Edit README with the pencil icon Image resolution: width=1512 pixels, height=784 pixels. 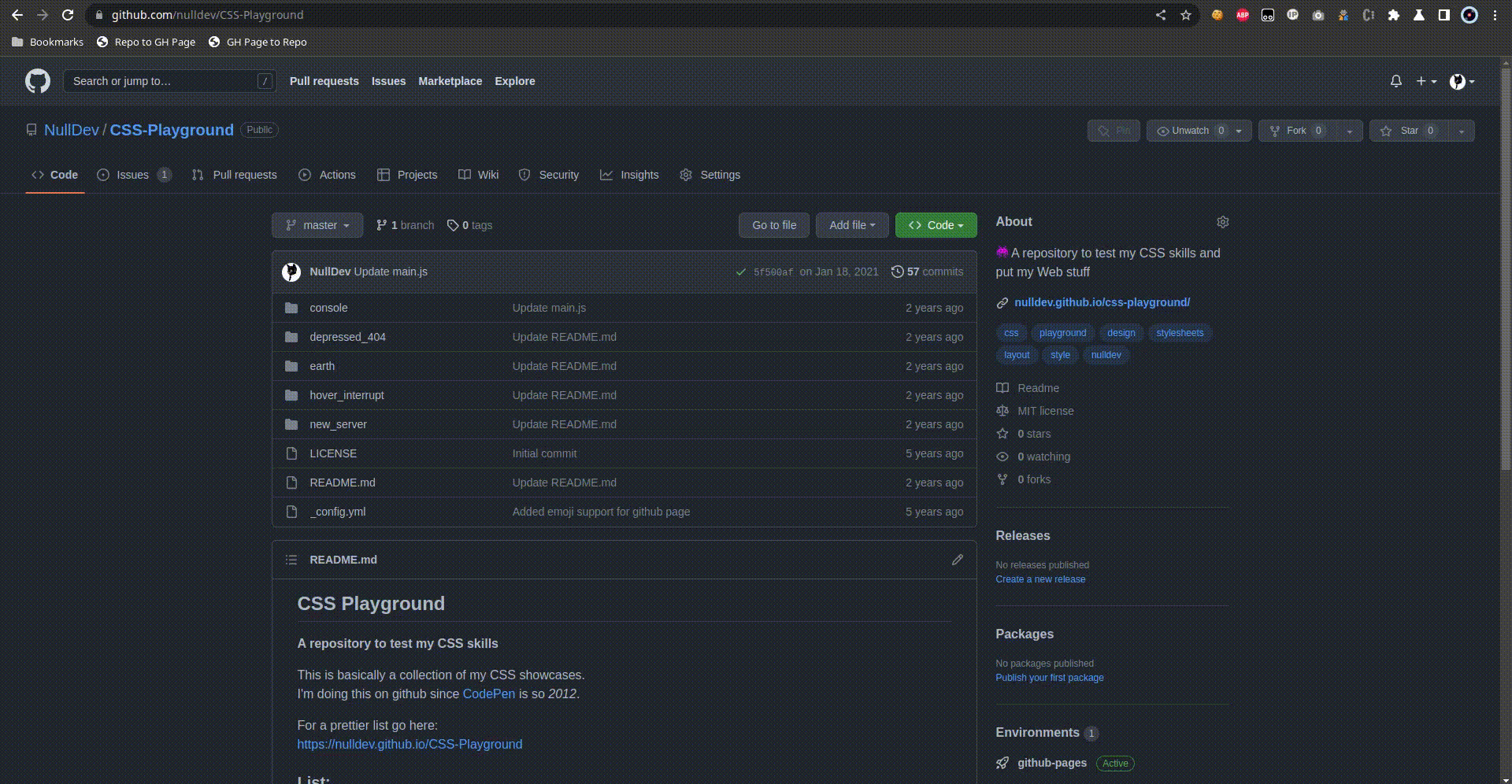click(957, 560)
